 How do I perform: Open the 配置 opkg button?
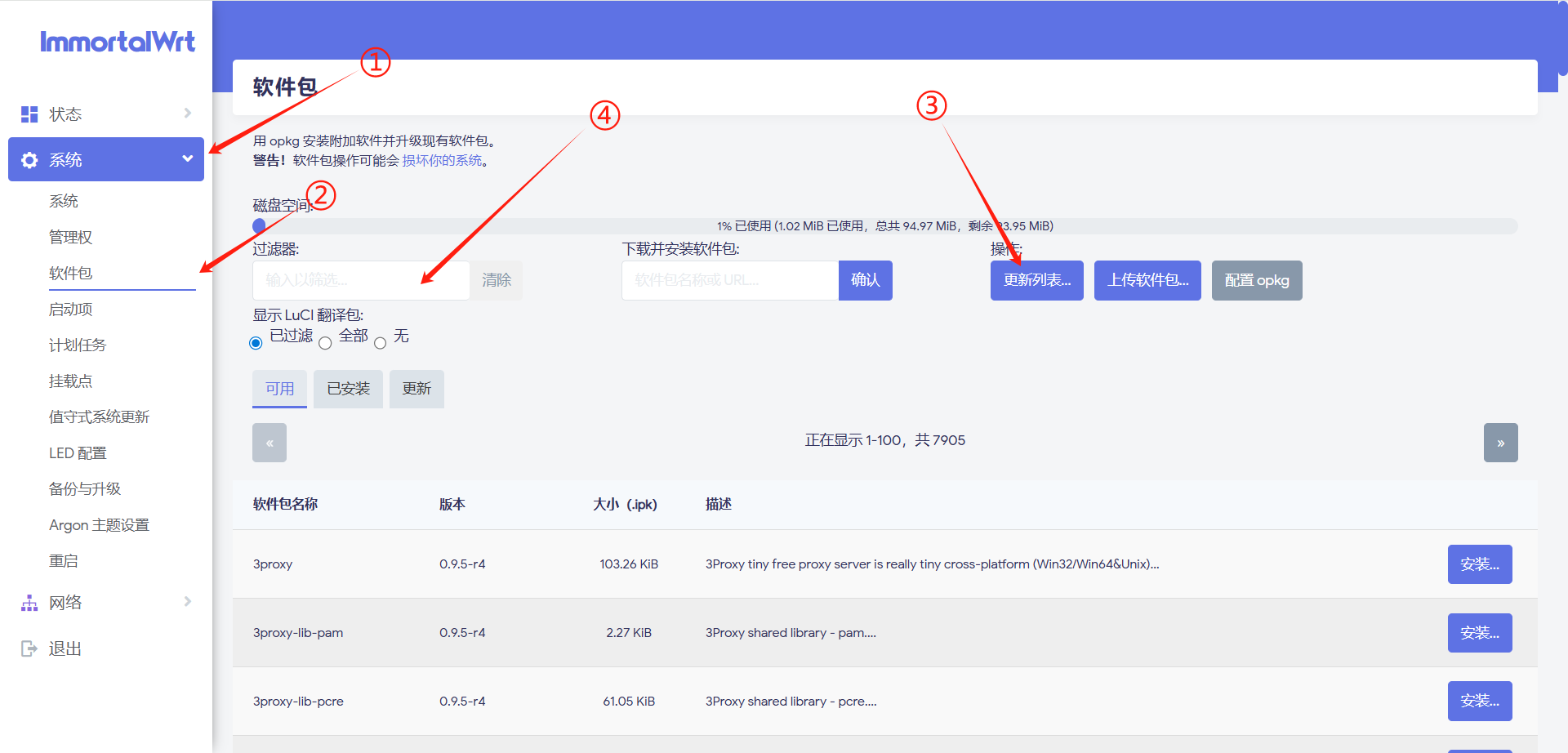point(1256,280)
